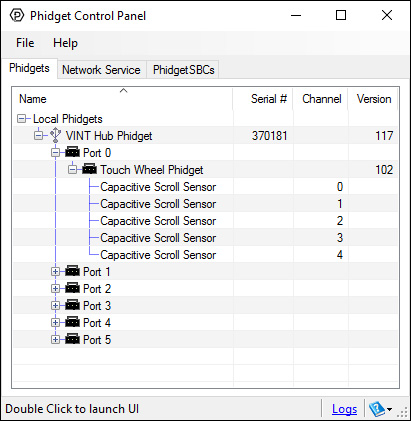Image resolution: width=411 pixels, height=421 pixels.
Task: Open the Help menu
Action: (x=65, y=43)
